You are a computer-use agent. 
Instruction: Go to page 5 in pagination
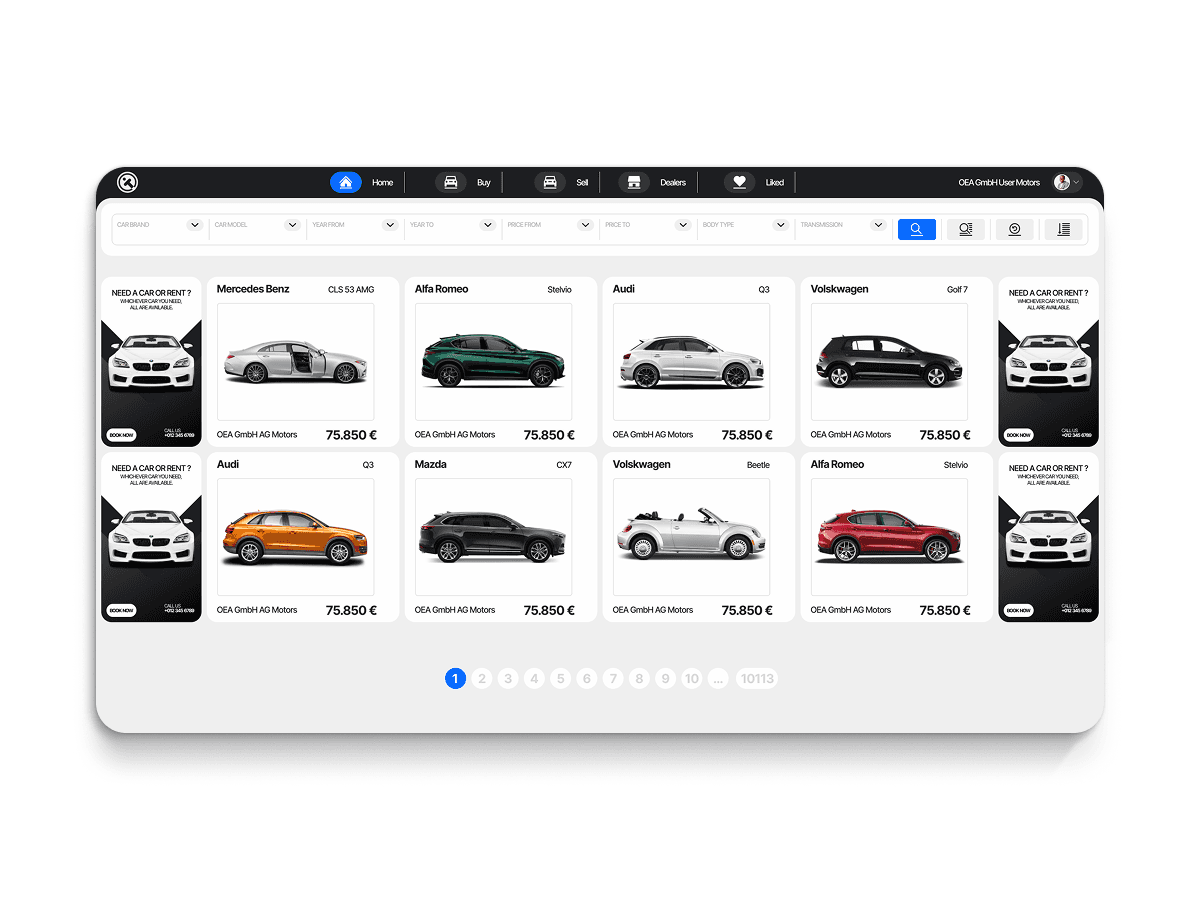pyautogui.click(x=561, y=679)
